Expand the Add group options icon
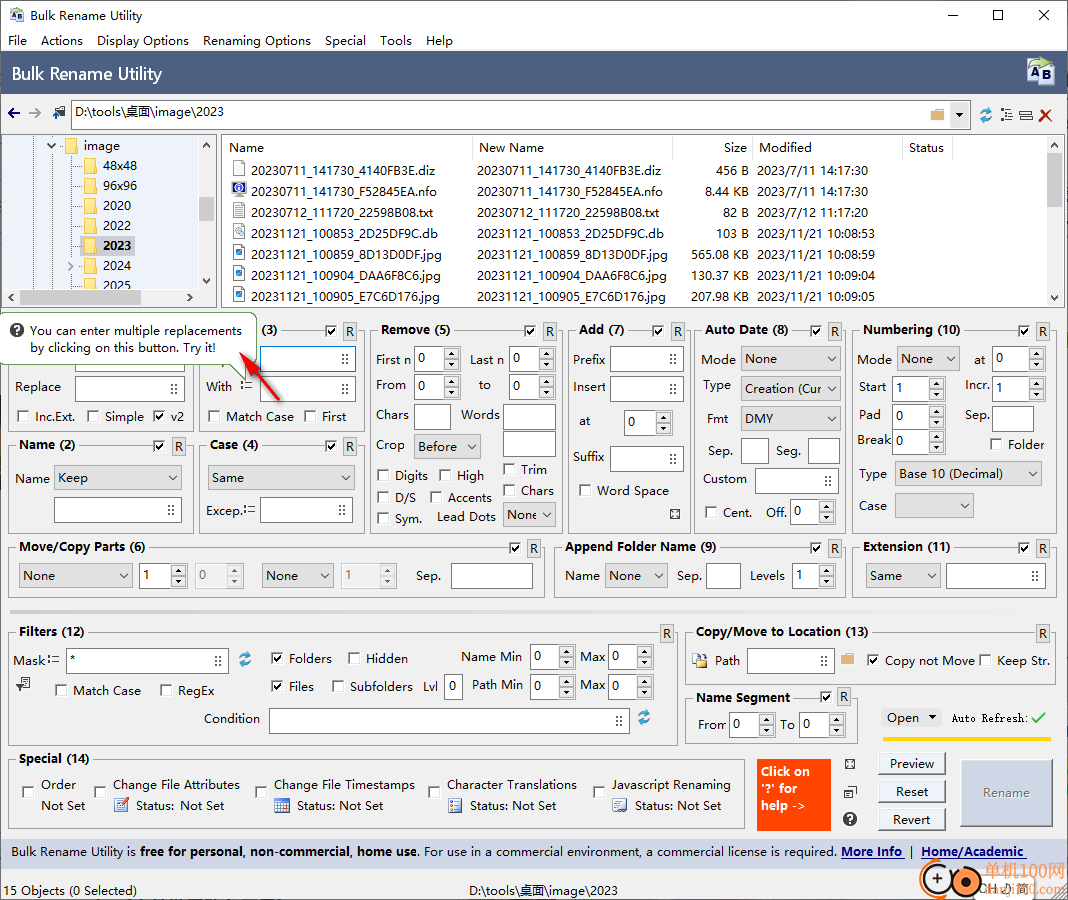1068x900 pixels. (x=675, y=514)
